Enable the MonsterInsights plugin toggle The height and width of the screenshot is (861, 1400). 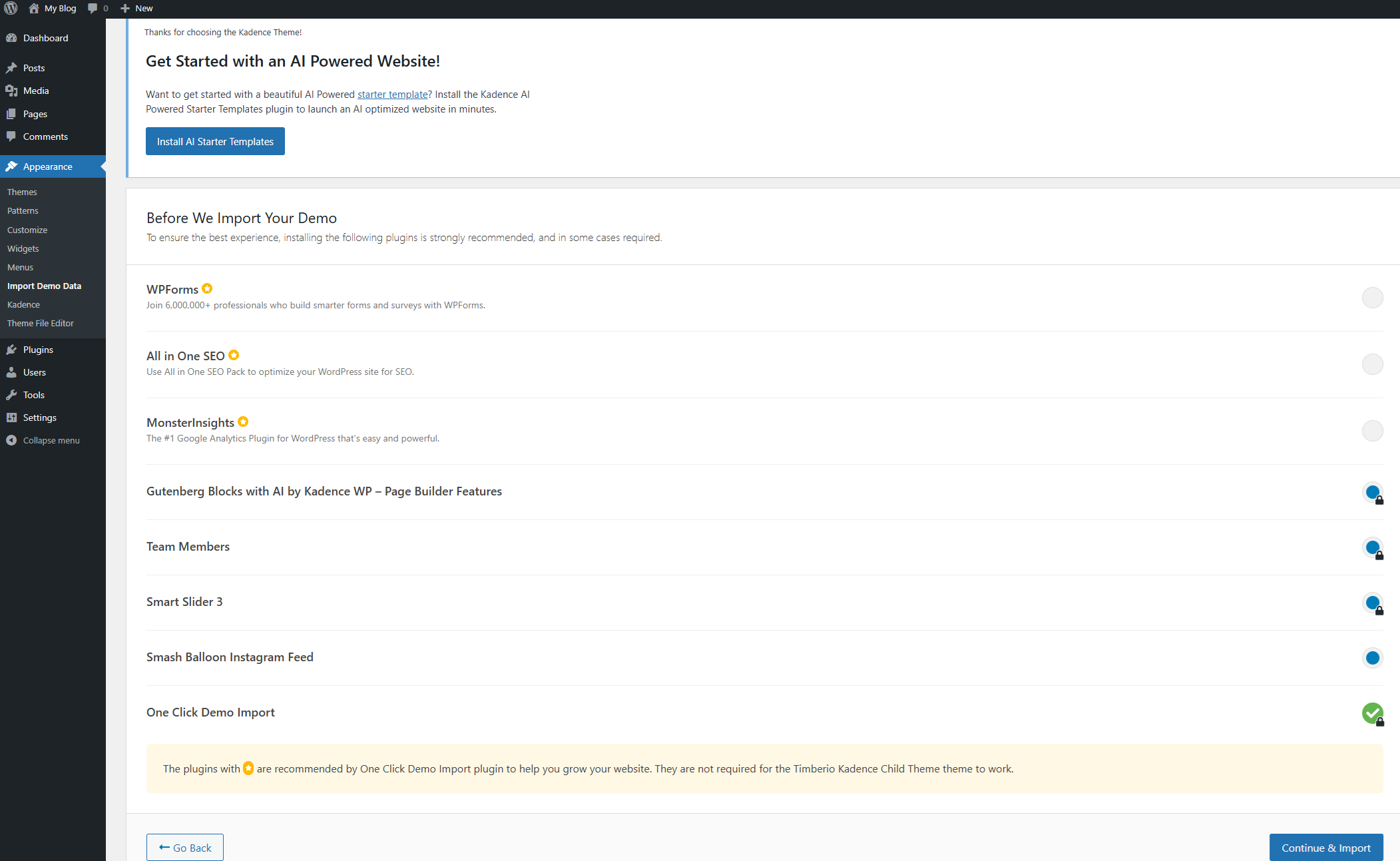(1372, 431)
